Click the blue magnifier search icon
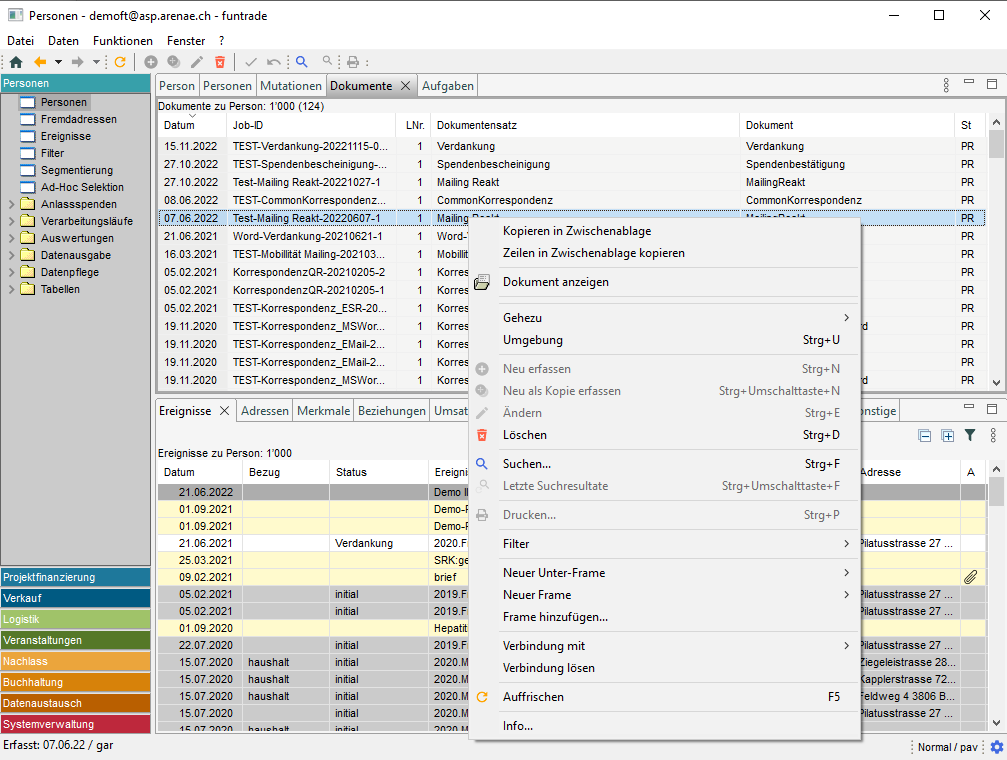1007x760 pixels. coord(301,62)
